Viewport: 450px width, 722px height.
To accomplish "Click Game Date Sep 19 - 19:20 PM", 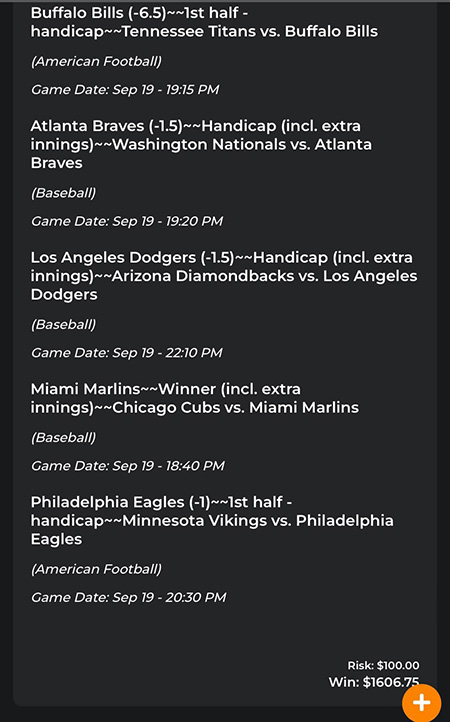I will (x=127, y=221).
